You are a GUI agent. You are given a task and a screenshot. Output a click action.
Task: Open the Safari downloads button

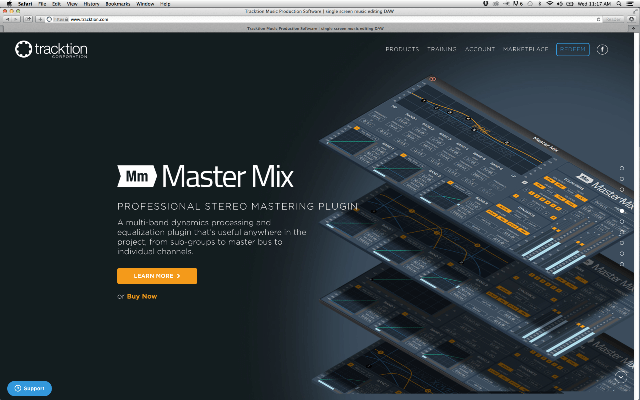click(631, 19)
